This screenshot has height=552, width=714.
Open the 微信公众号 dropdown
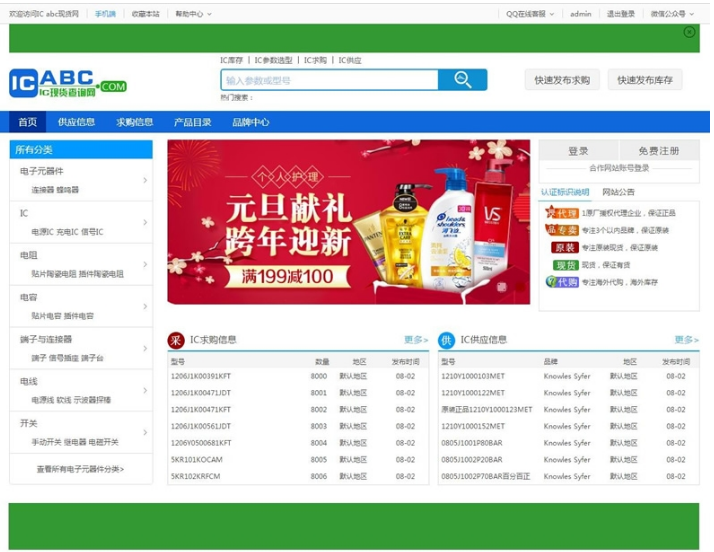tap(672, 14)
